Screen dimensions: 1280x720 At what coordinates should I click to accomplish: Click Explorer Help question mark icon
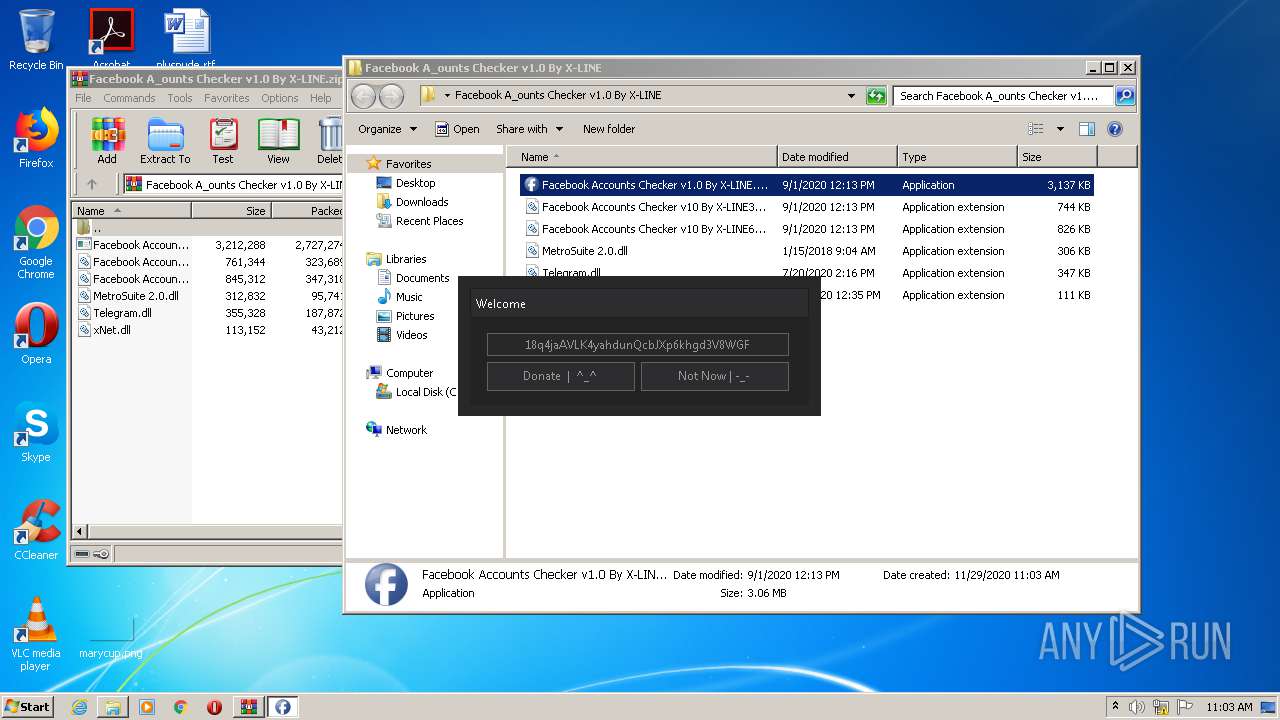point(1115,129)
